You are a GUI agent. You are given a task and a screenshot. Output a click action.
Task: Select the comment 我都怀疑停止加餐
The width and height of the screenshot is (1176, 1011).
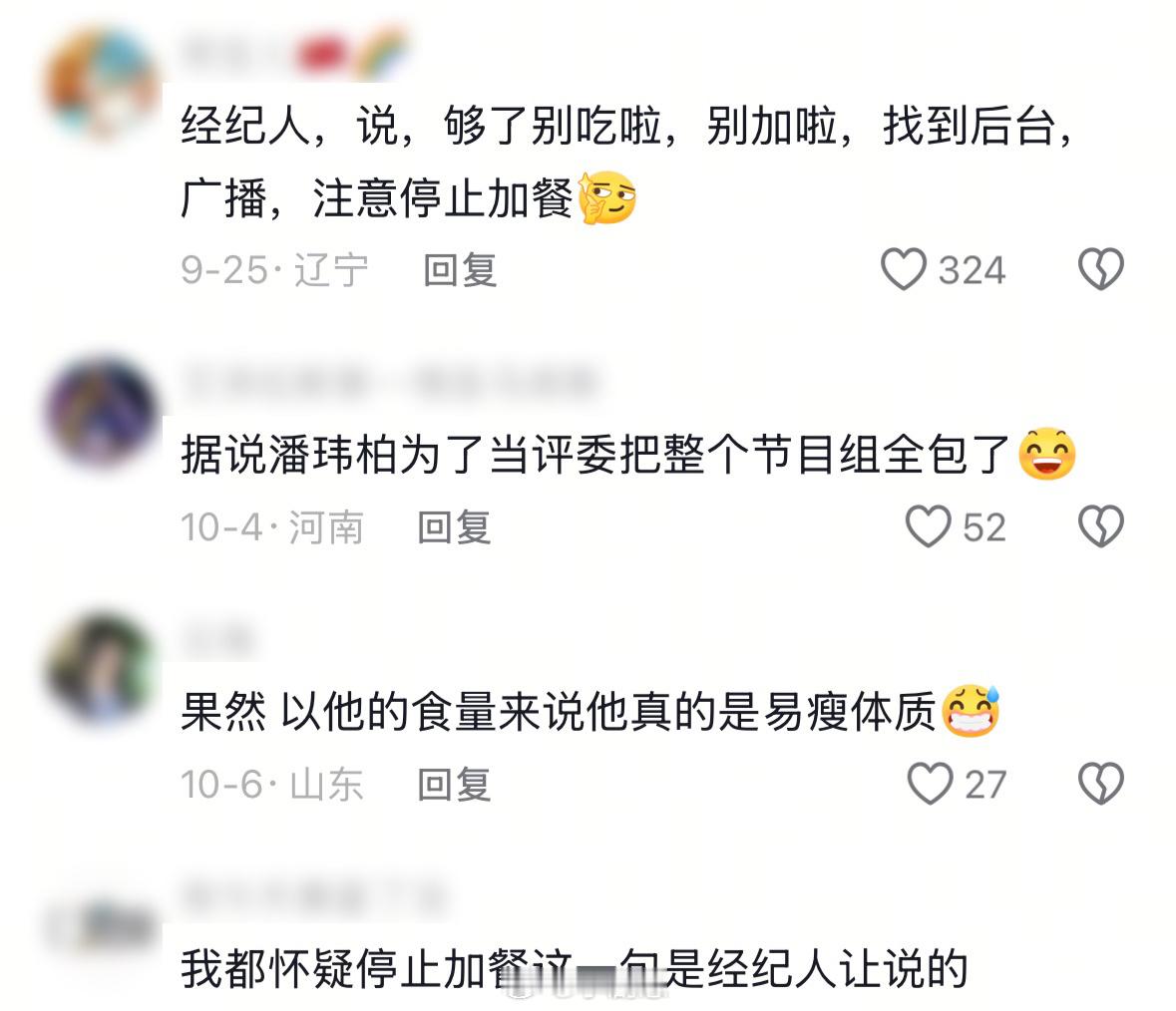[574, 968]
